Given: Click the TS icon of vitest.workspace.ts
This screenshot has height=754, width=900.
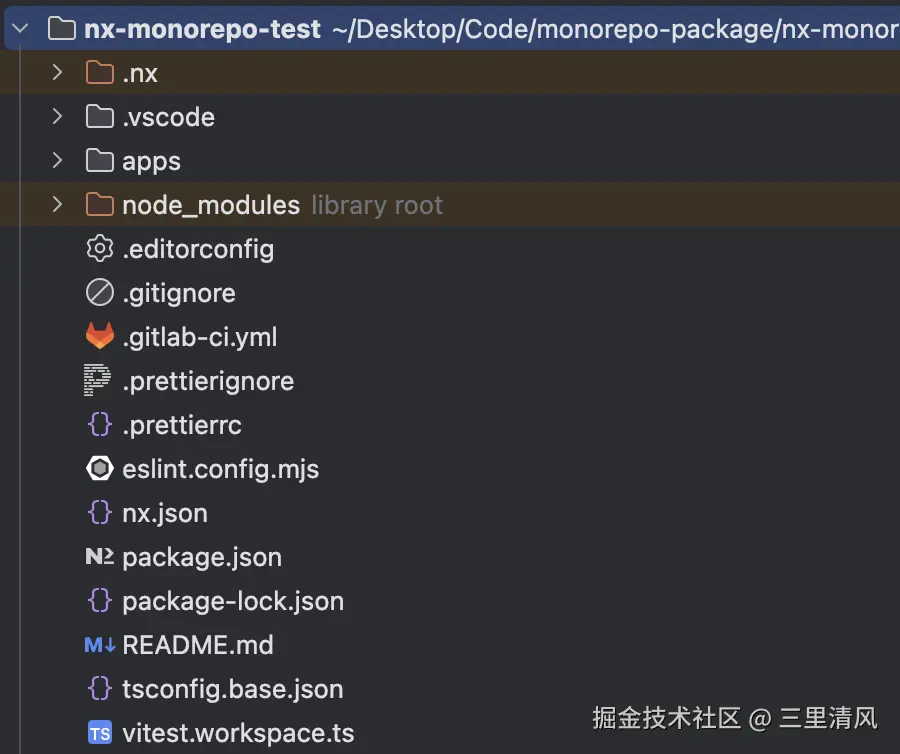Looking at the screenshot, I should click(100, 732).
